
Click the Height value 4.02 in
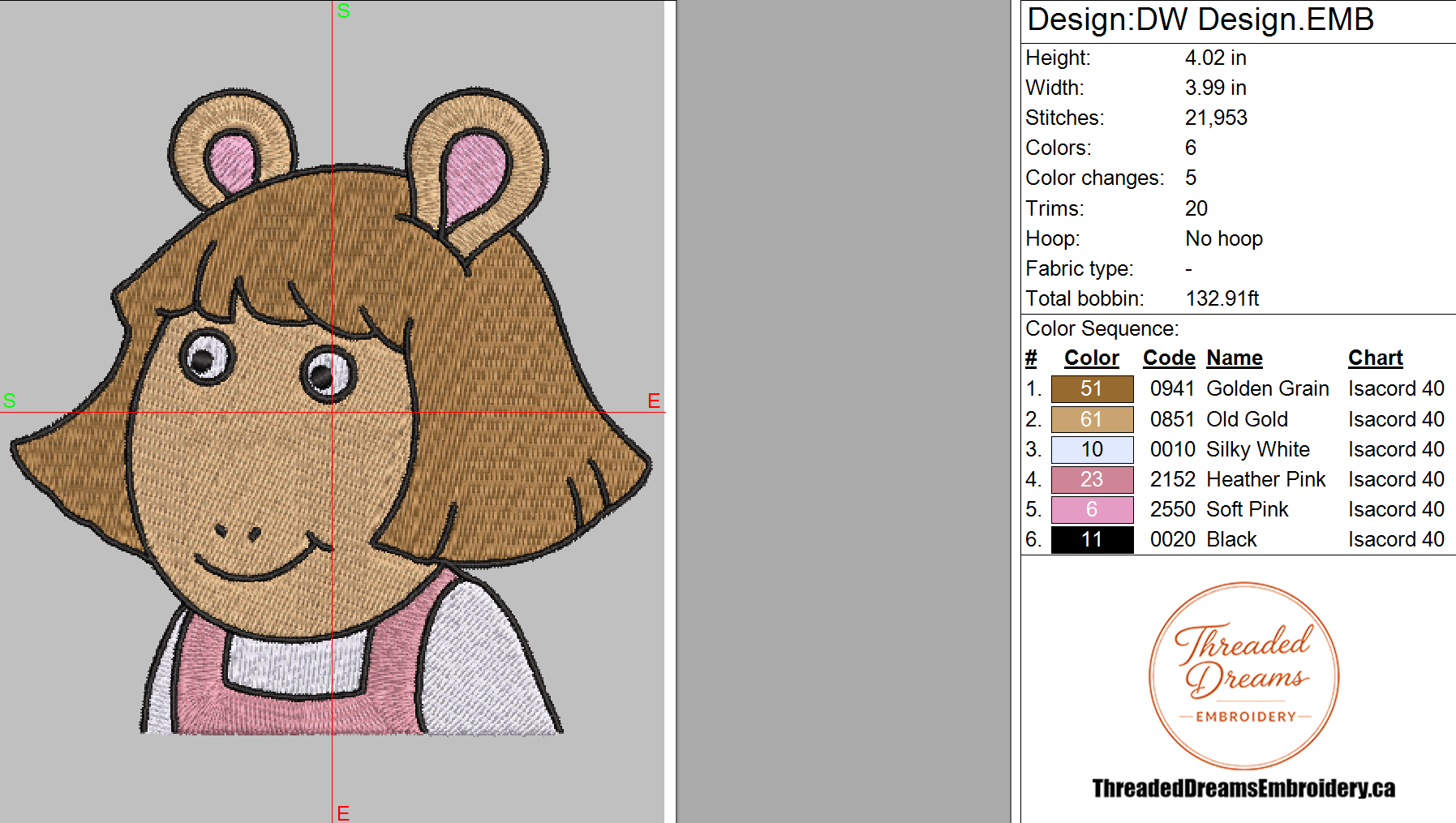pyautogui.click(x=1215, y=58)
